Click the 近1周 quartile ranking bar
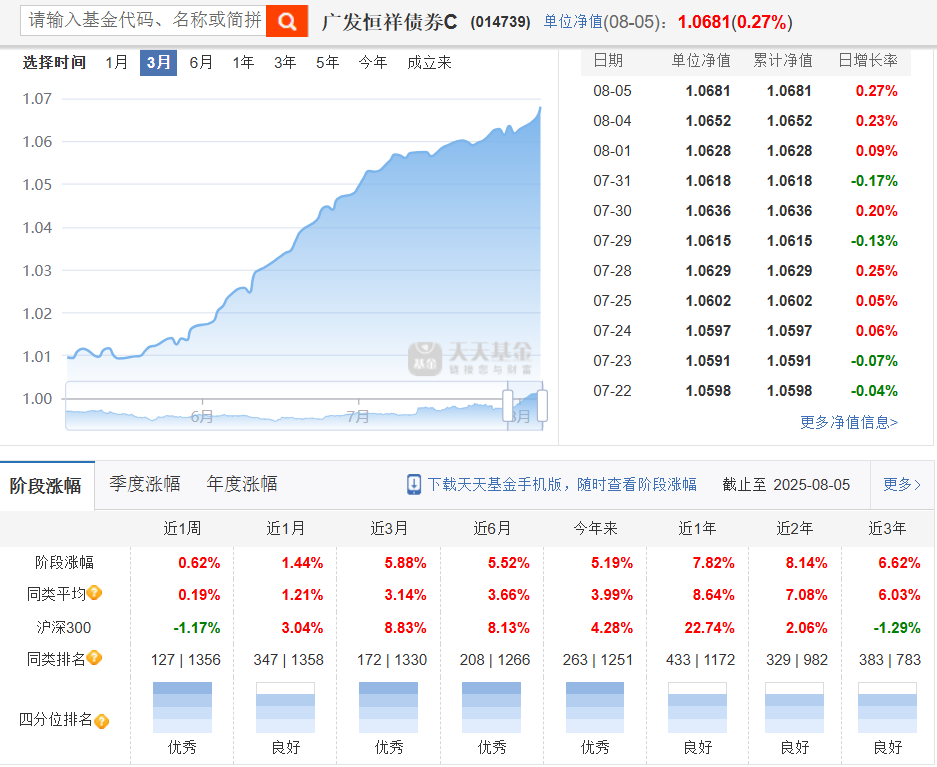The width and height of the screenshot is (937, 767). pos(182,707)
